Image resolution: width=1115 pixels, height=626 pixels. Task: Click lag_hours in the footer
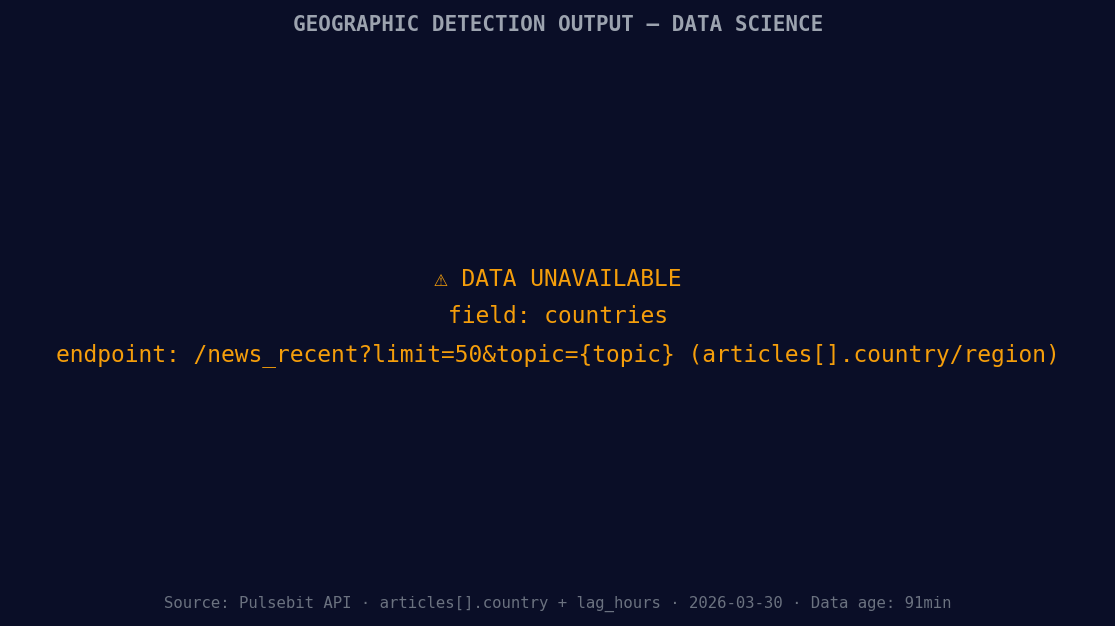pos(618,603)
